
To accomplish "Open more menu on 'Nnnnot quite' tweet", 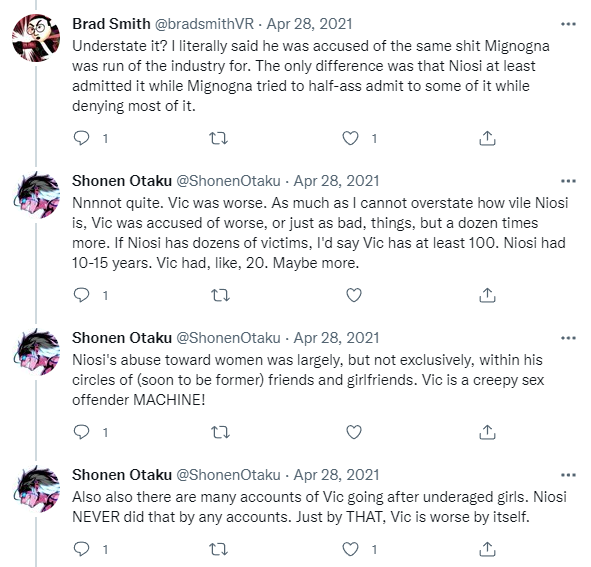I will click(568, 181).
